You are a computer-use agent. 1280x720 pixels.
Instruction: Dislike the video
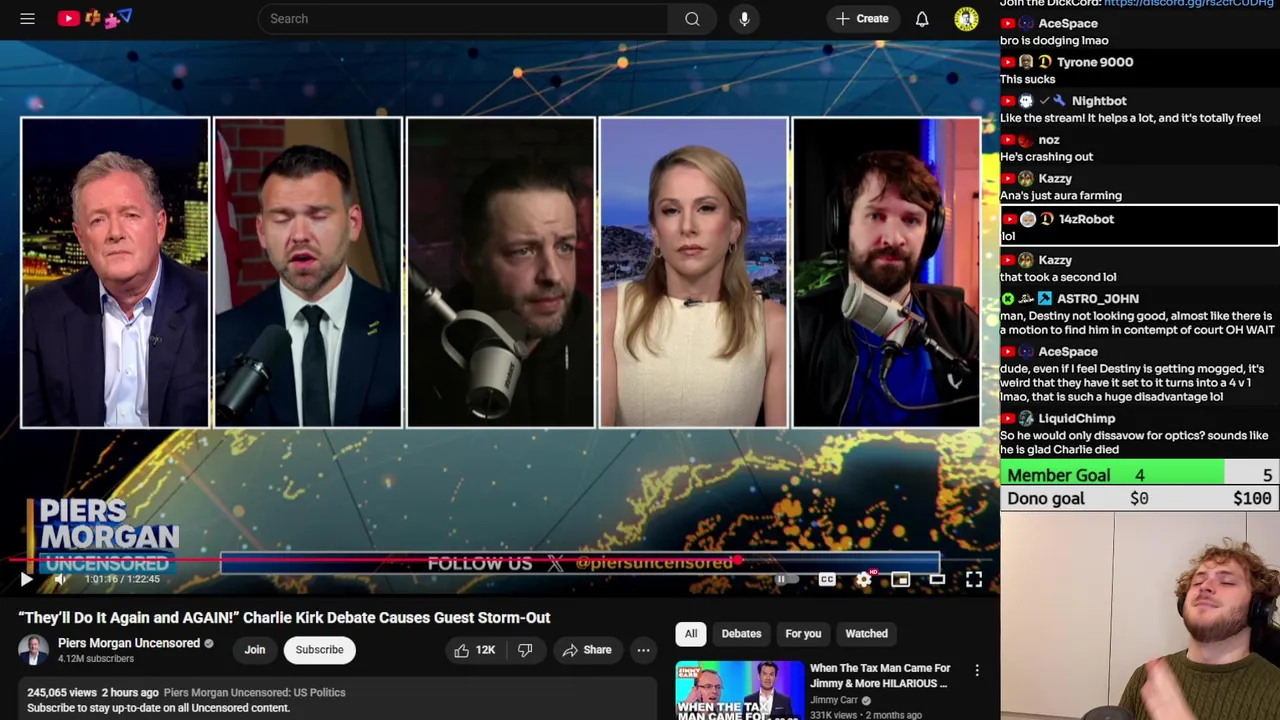pyautogui.click(x=525, y=650)
